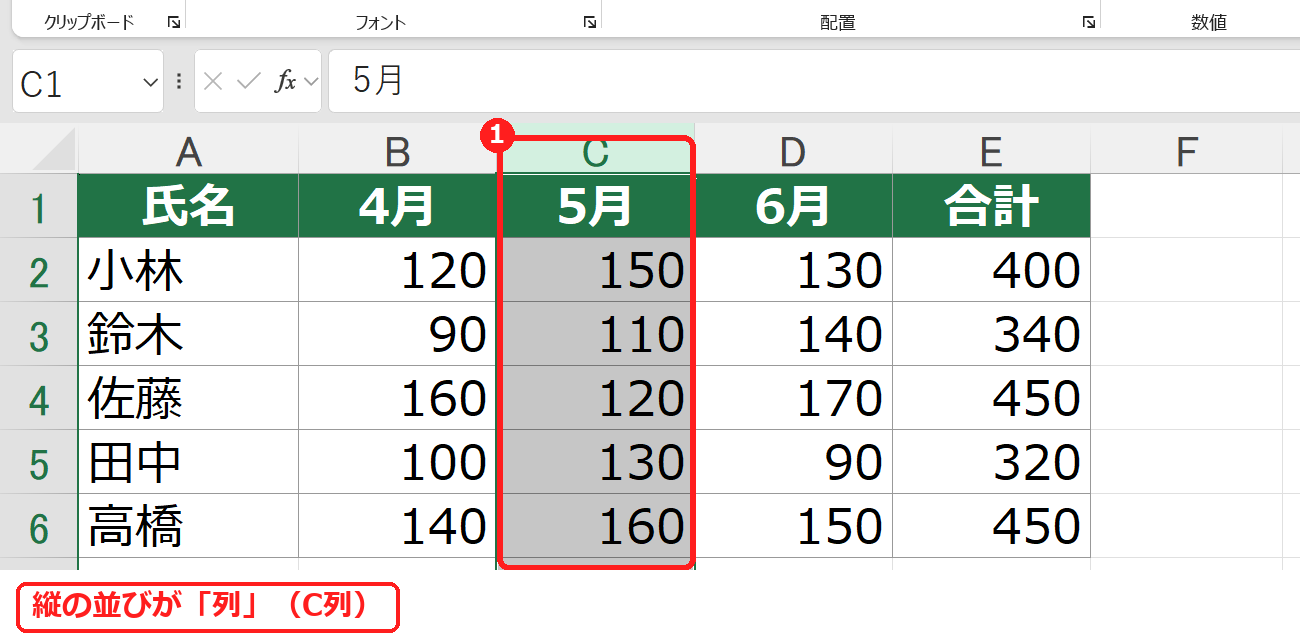Image resolution: width=1300 pixels, height=640 pixels.
Task: Click 佐藤's 6月 value 170
Action: click(x=793, y=398)
